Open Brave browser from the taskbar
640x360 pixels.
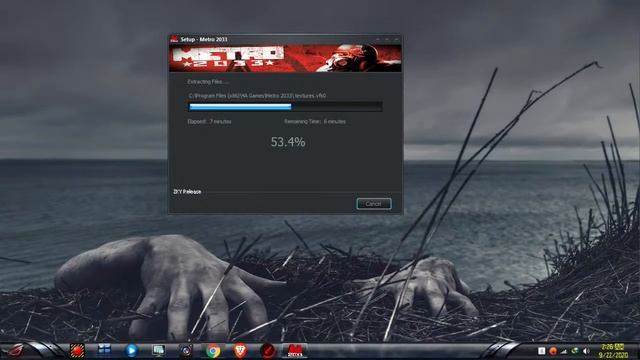pos(240,351)
